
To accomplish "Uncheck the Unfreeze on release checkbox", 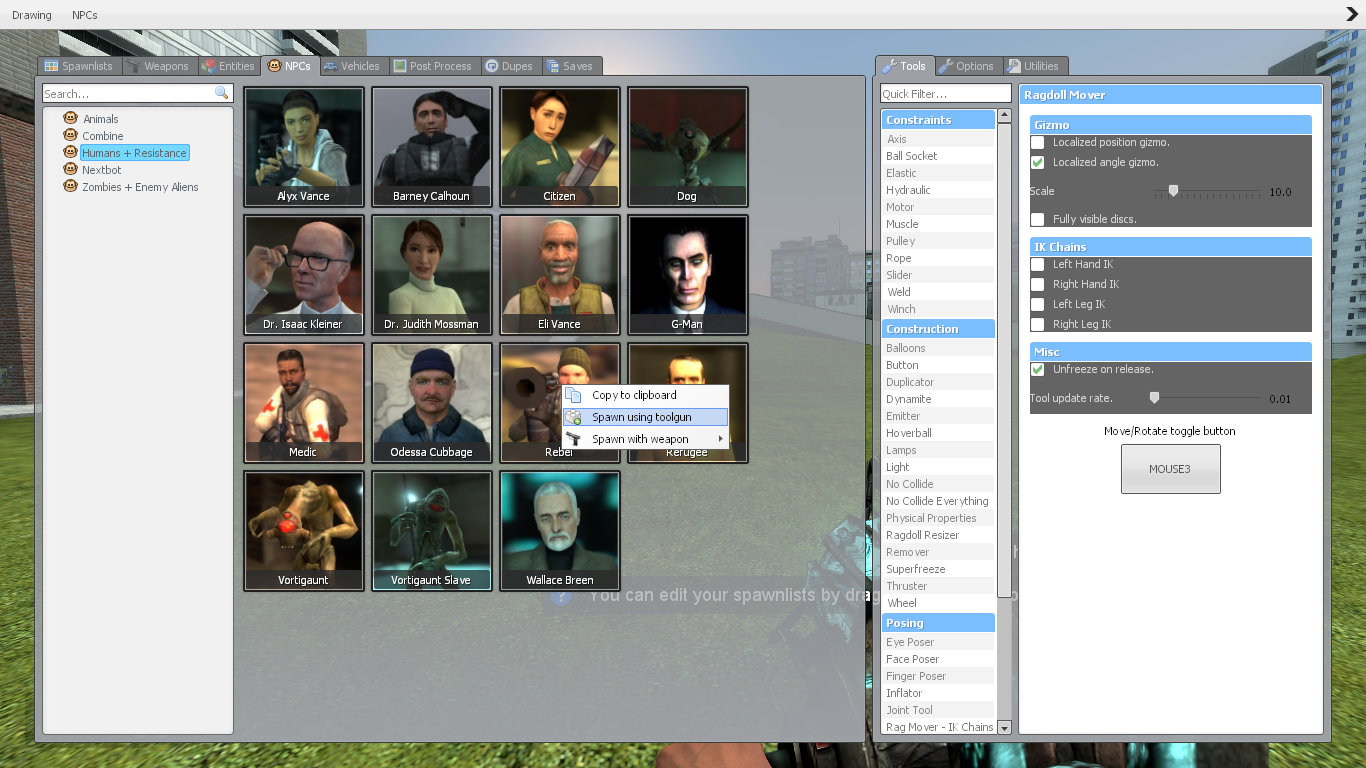I will tap(1038, 369).
